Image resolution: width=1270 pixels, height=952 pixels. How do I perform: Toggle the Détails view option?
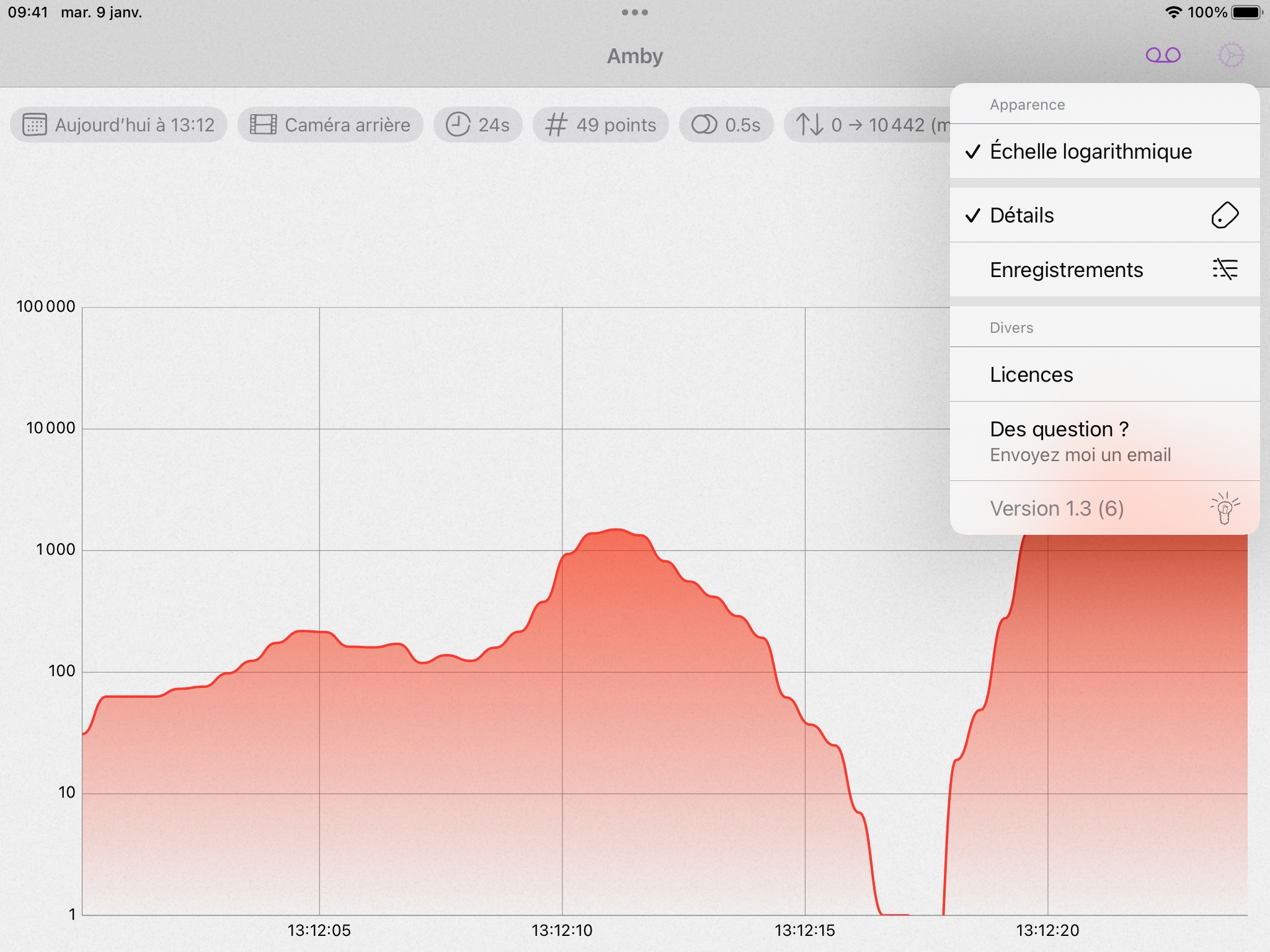click(1104, 215)
